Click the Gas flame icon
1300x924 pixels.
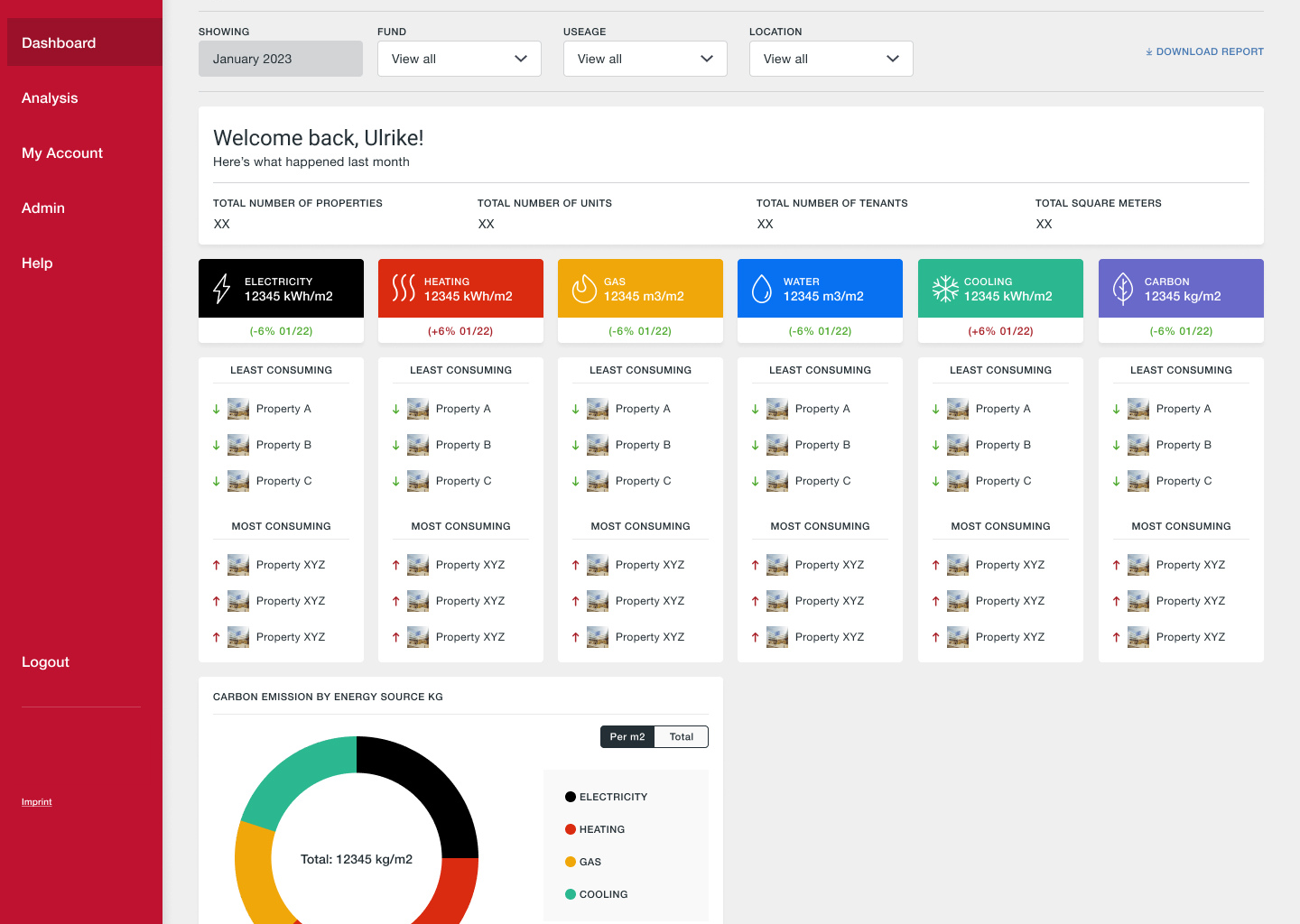coord(584,289)
